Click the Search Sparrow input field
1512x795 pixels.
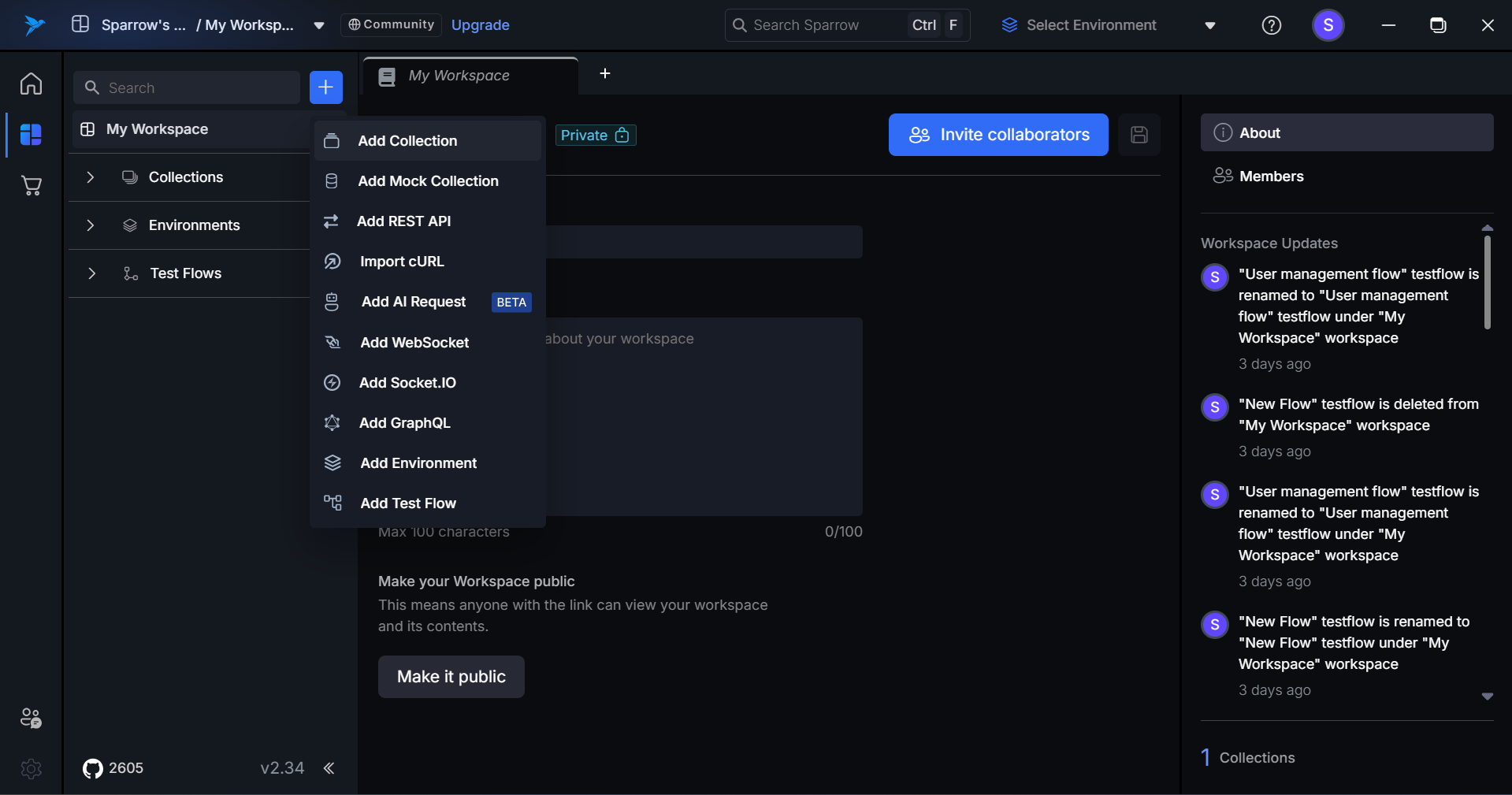click(x=819, y=25)
